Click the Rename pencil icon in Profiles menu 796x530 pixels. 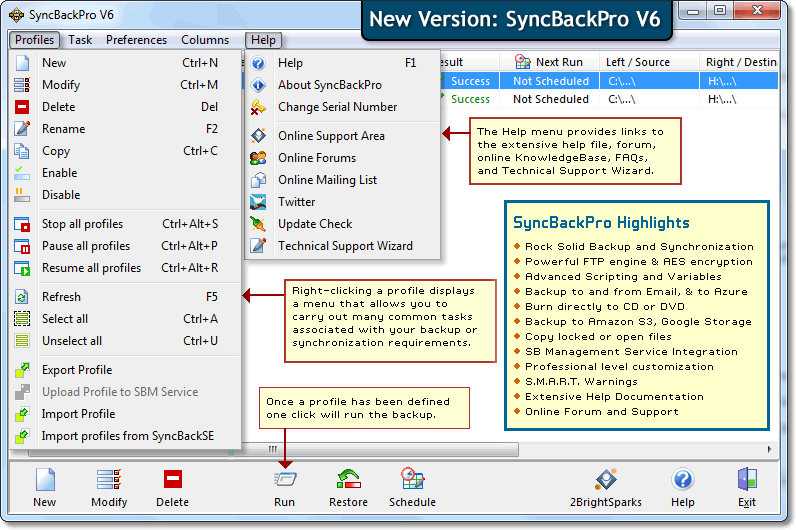click(22, 128)
